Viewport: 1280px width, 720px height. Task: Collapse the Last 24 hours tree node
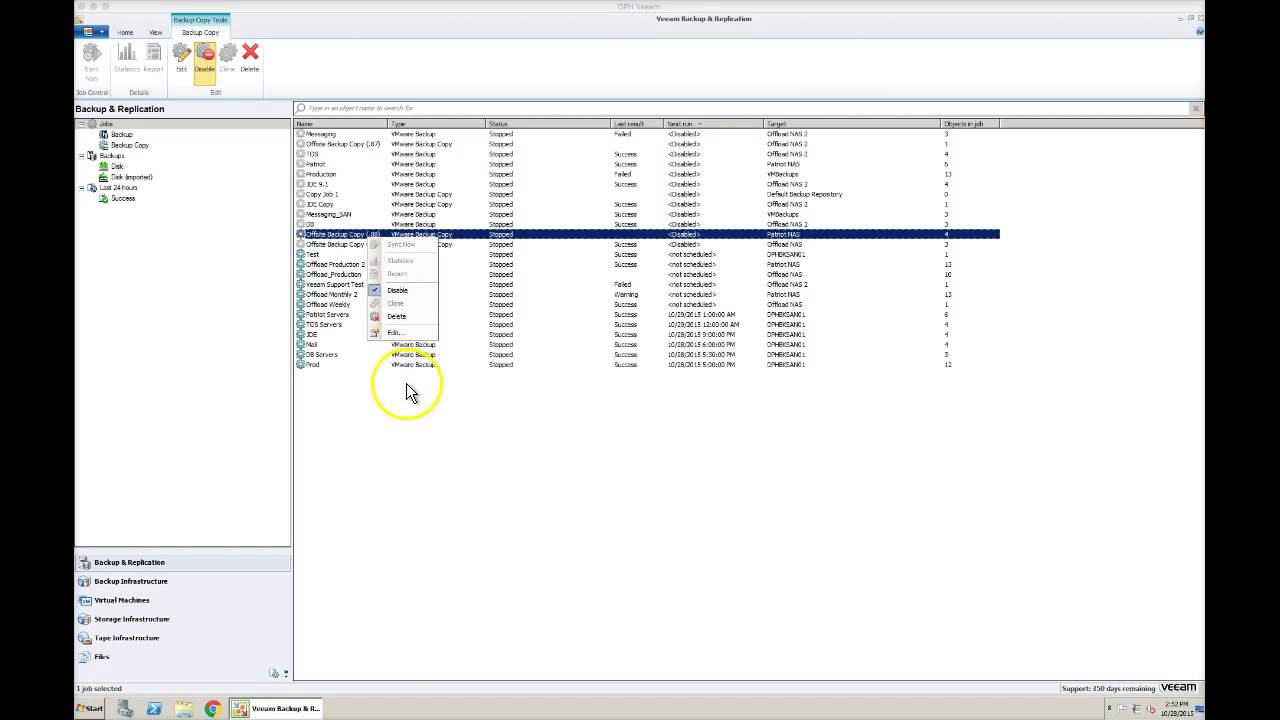point(82,188)
